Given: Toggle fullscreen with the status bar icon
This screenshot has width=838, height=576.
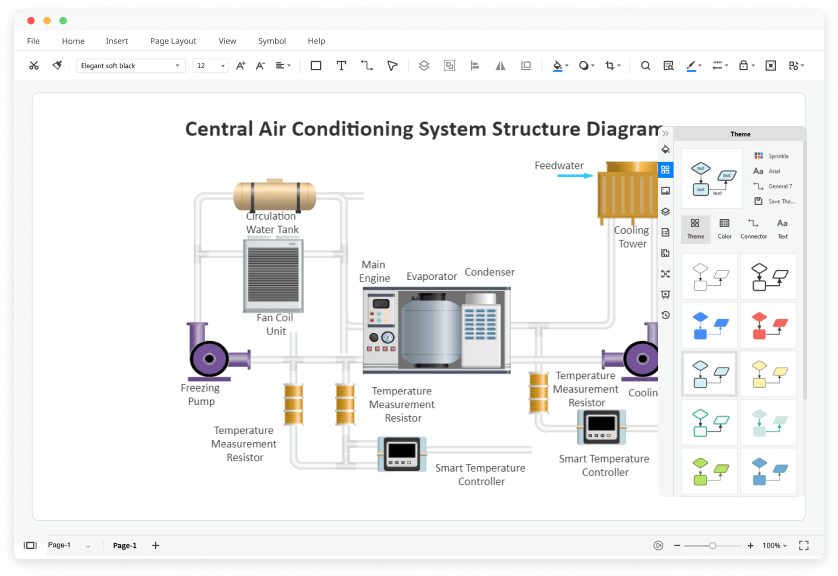Looking at the screenshot, I should click(x=804, y=546).
